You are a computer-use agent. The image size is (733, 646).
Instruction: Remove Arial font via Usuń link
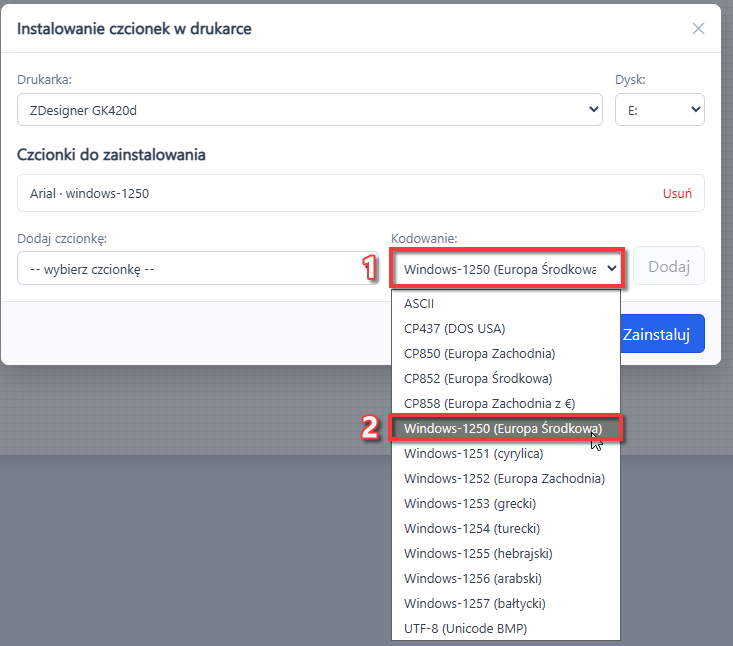tap(677, 194)
